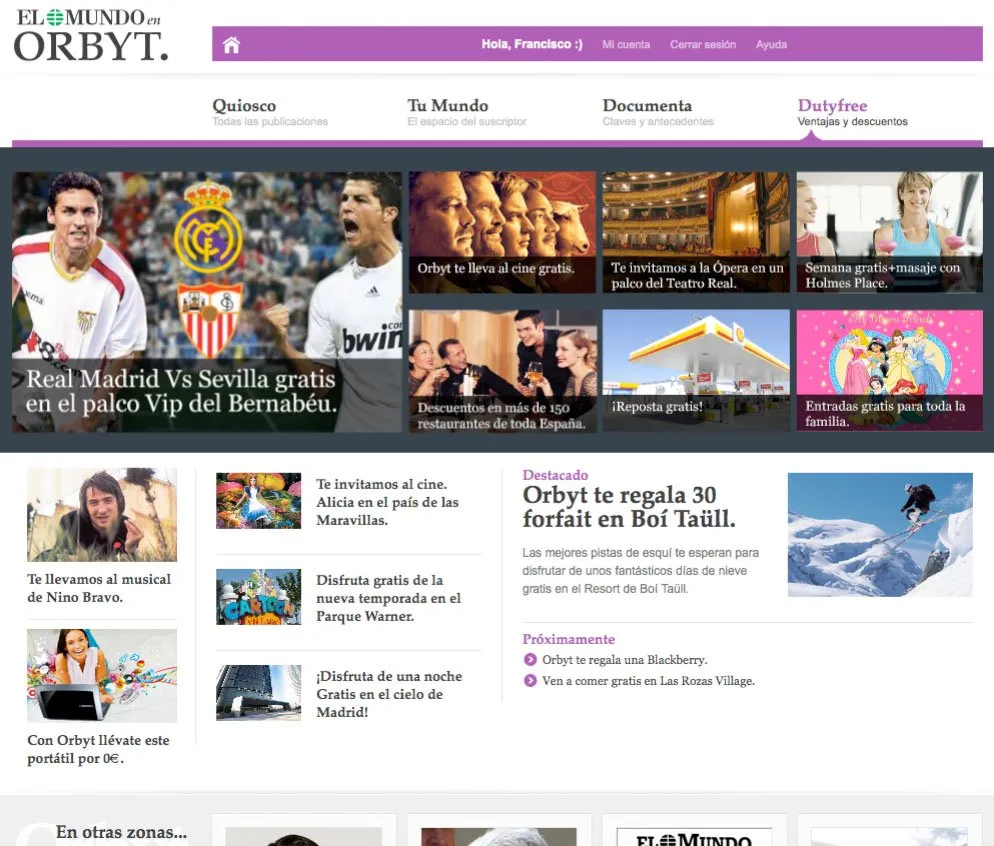
Task: Open Te invitamos al cine Alicia headline
Action: click(387, 502)
